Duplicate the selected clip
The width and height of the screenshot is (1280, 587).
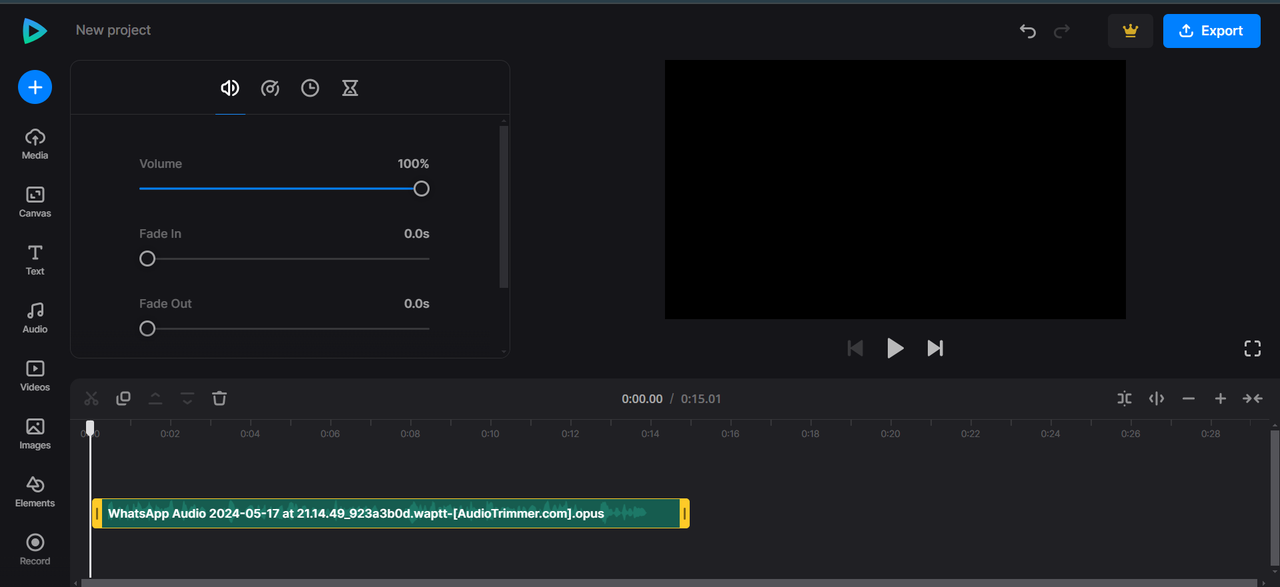[x=123, y=398]
